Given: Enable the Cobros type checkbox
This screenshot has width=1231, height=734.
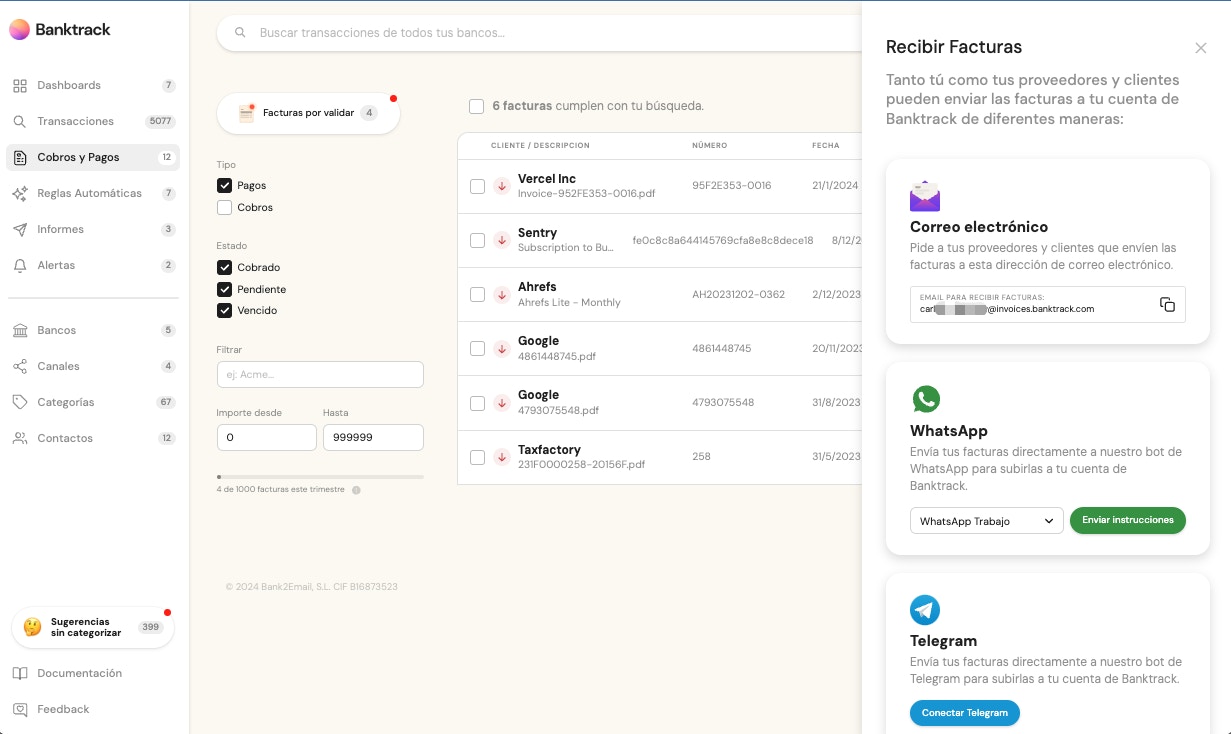Looking at the screenshot, I should [225, 208].
